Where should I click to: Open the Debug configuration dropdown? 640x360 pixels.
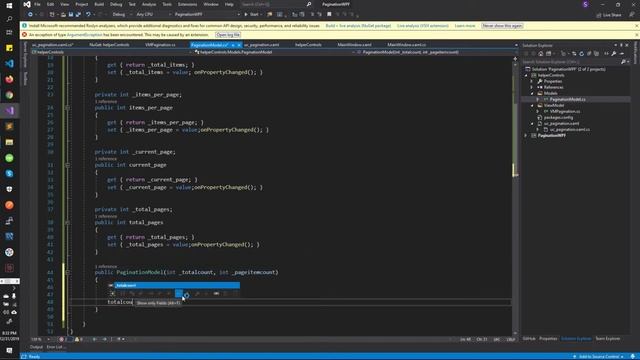122,14
